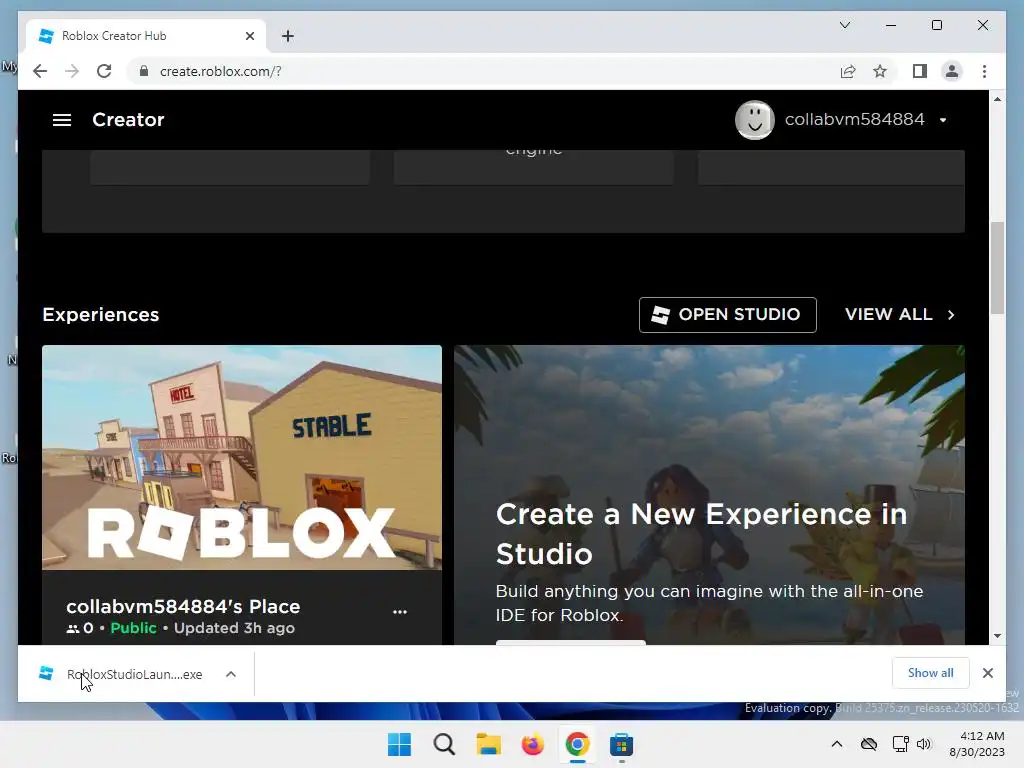Viewport: 1024px width, 768px height.
Task: Click the site lock icon in address bar
Action: coord(144,71)
